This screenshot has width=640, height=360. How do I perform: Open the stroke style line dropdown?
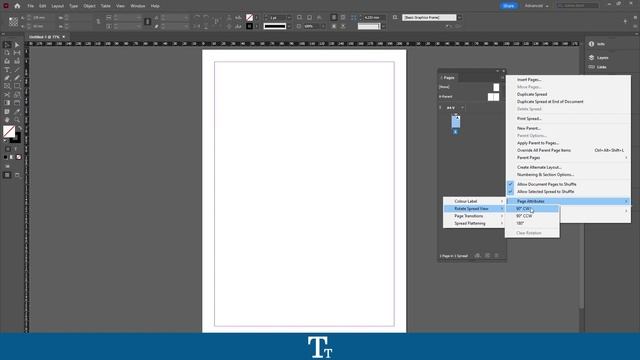pyautogui.click(x=289, y=26)
